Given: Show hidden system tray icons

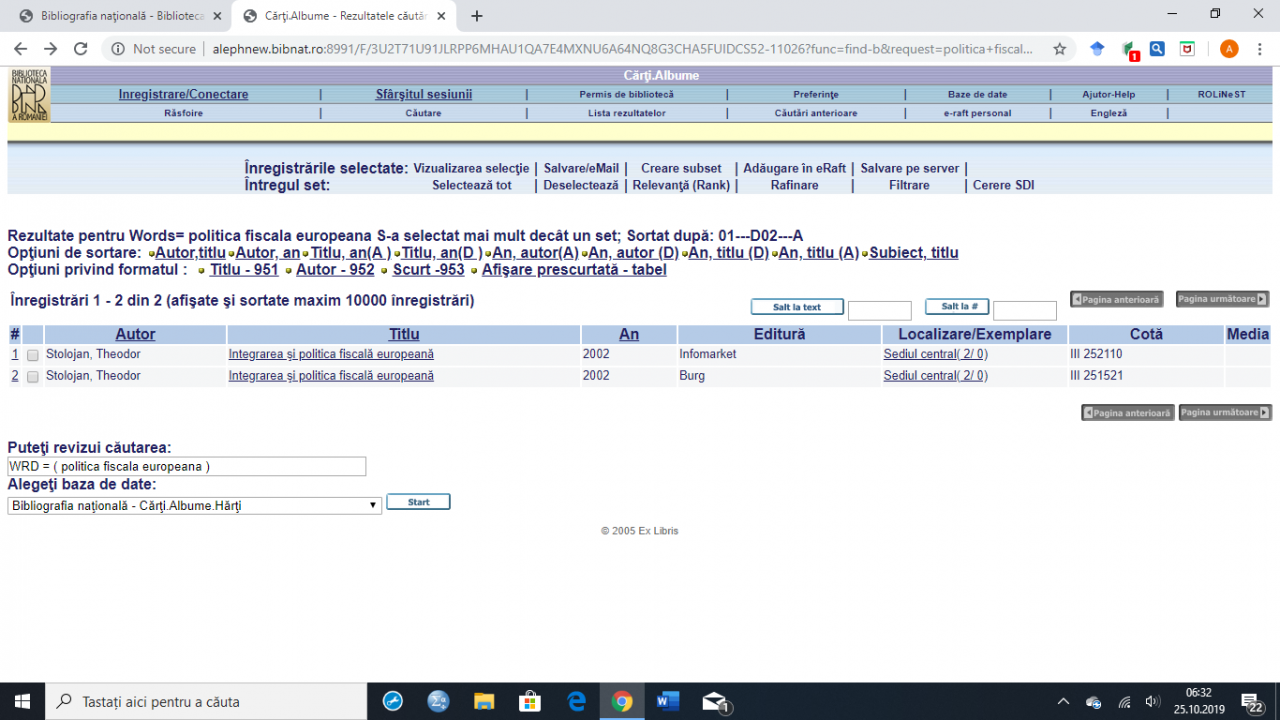Looking at the screenshot, I should (x=1063, y=702).
